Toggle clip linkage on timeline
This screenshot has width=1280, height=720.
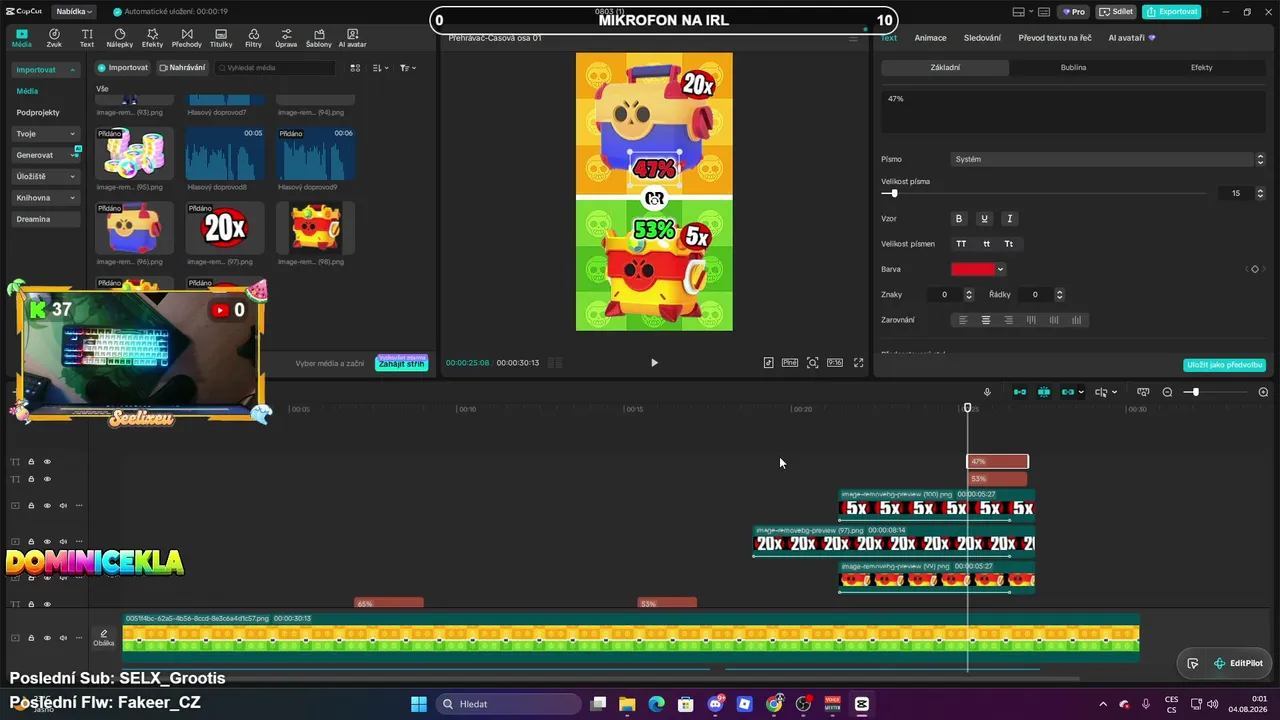[1068, 392]
